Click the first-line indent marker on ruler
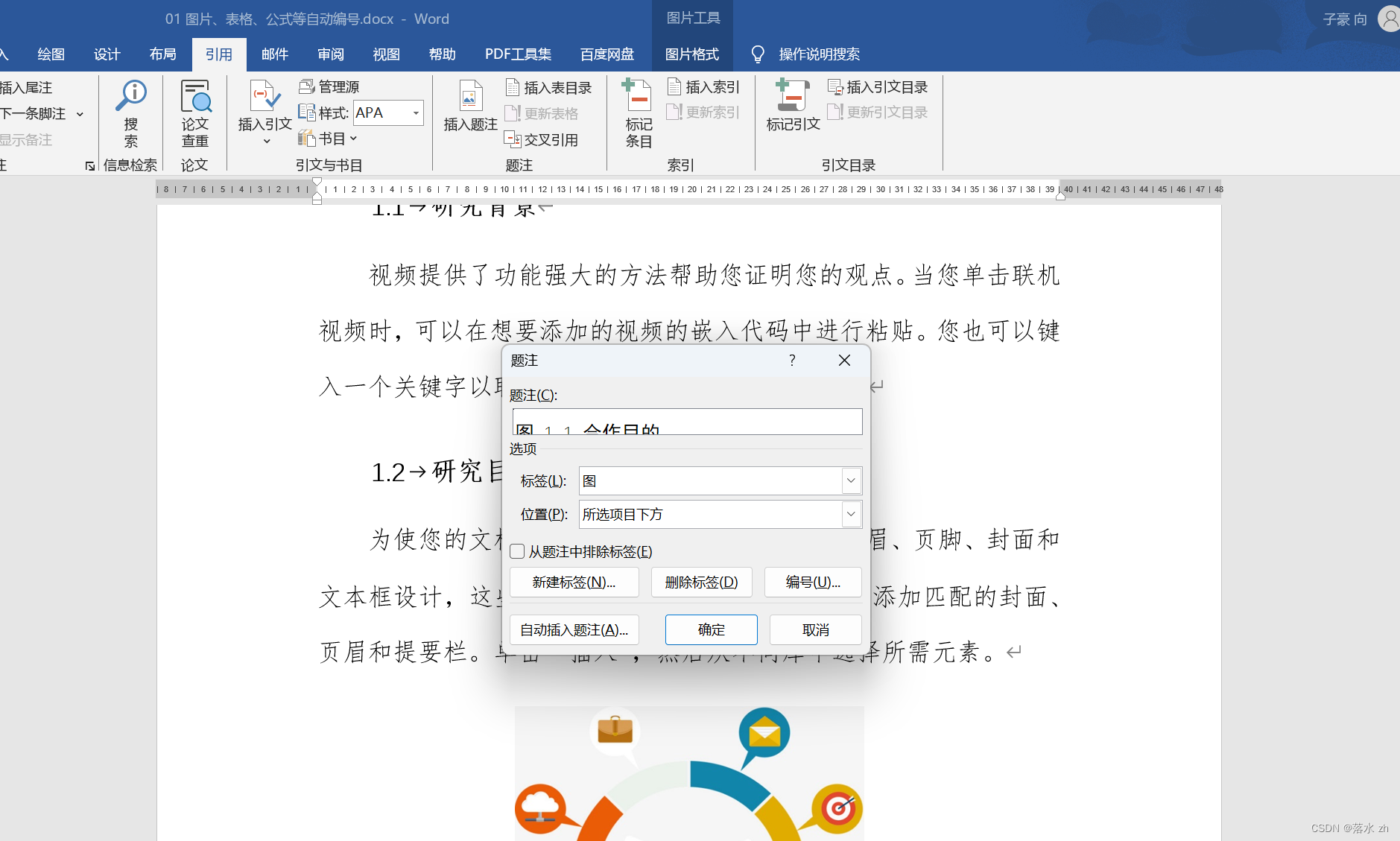The image size is (1400, 841). pyautogui.click(x=317, y=182)
